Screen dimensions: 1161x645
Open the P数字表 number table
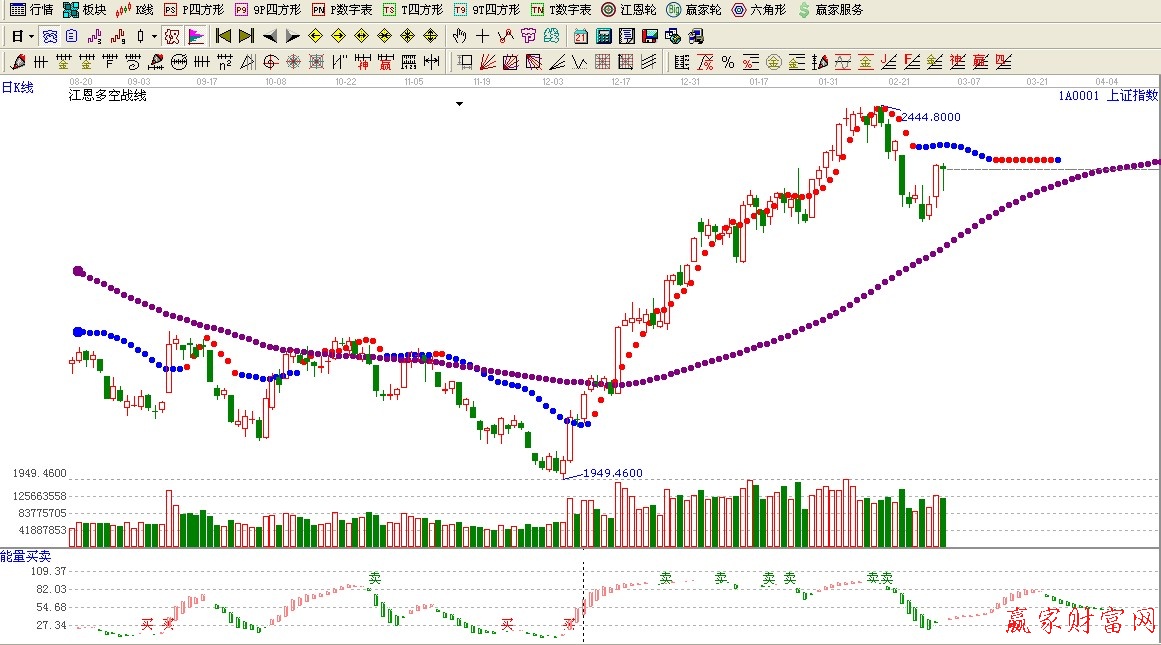click(342, 10)
